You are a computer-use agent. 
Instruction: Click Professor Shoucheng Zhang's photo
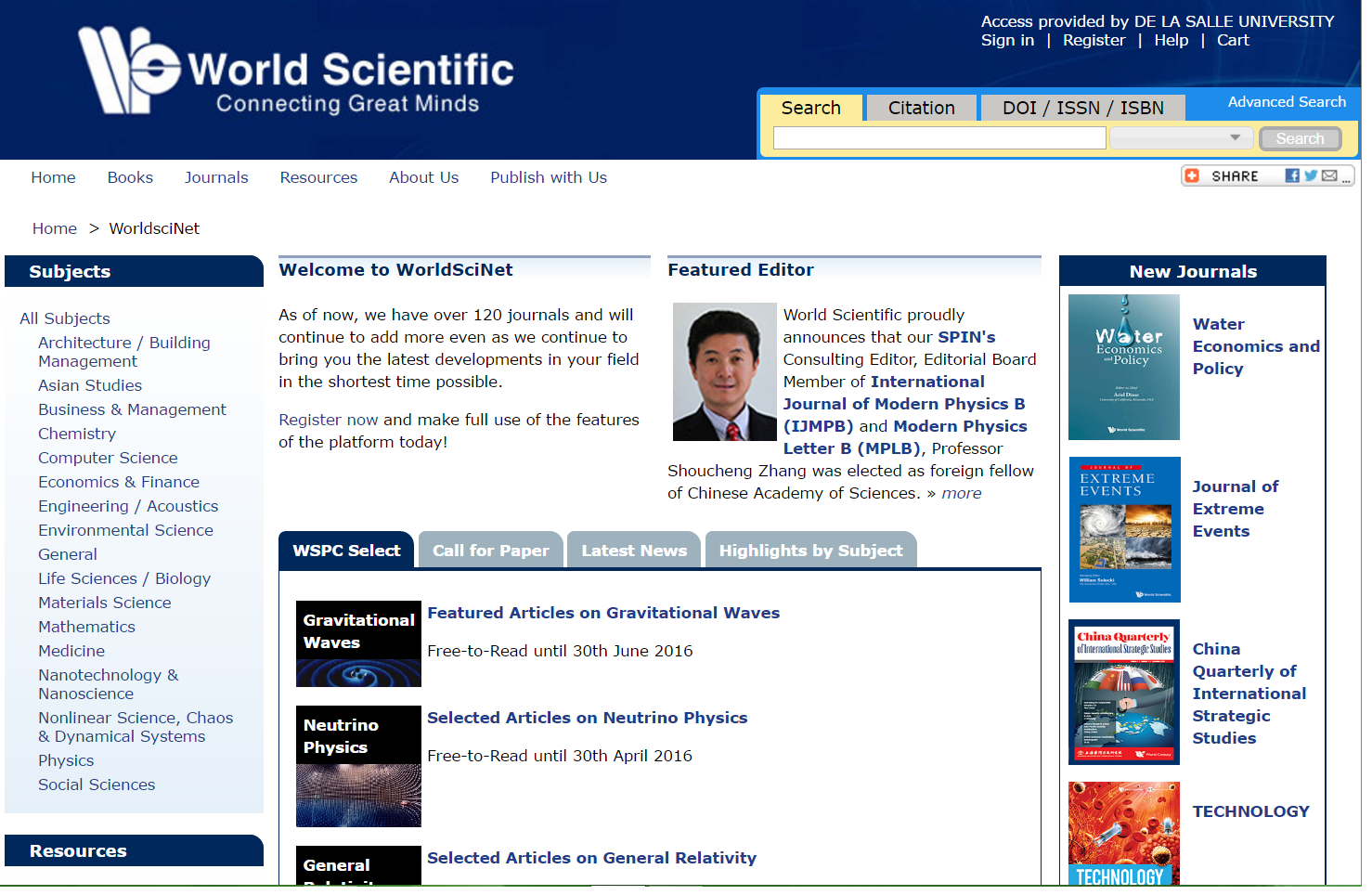(724, 371)
